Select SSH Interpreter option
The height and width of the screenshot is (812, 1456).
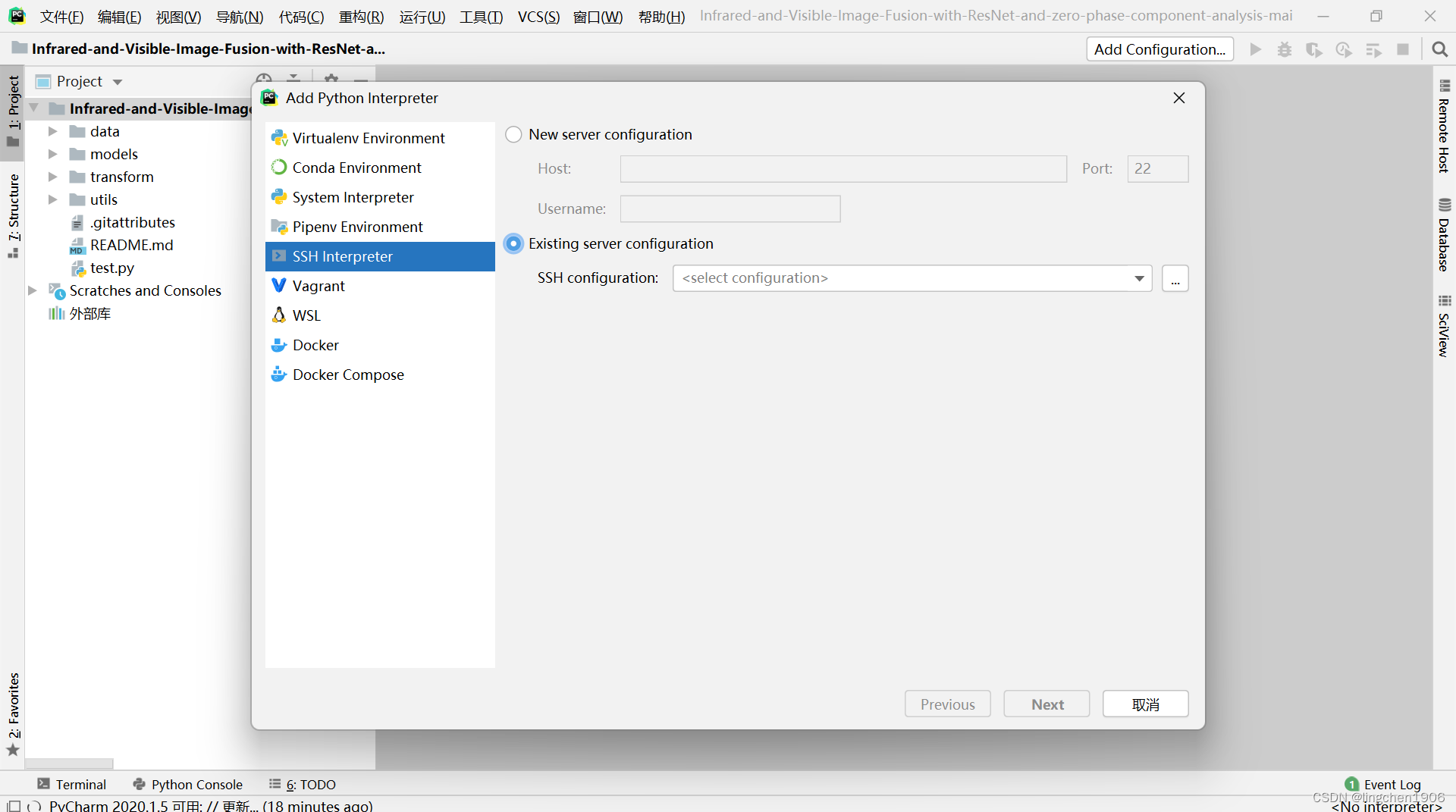coord(380,256)
